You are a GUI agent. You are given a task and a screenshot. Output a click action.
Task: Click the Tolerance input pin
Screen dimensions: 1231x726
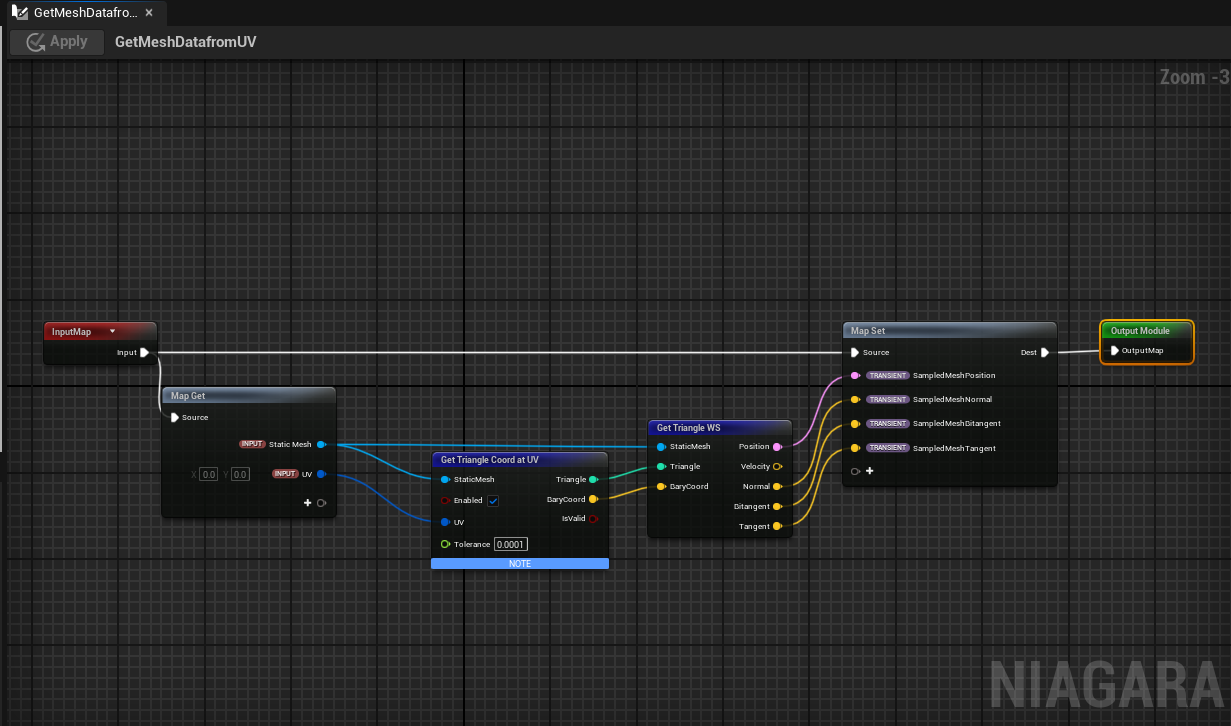pyautogui.click(x=445, y=545)
